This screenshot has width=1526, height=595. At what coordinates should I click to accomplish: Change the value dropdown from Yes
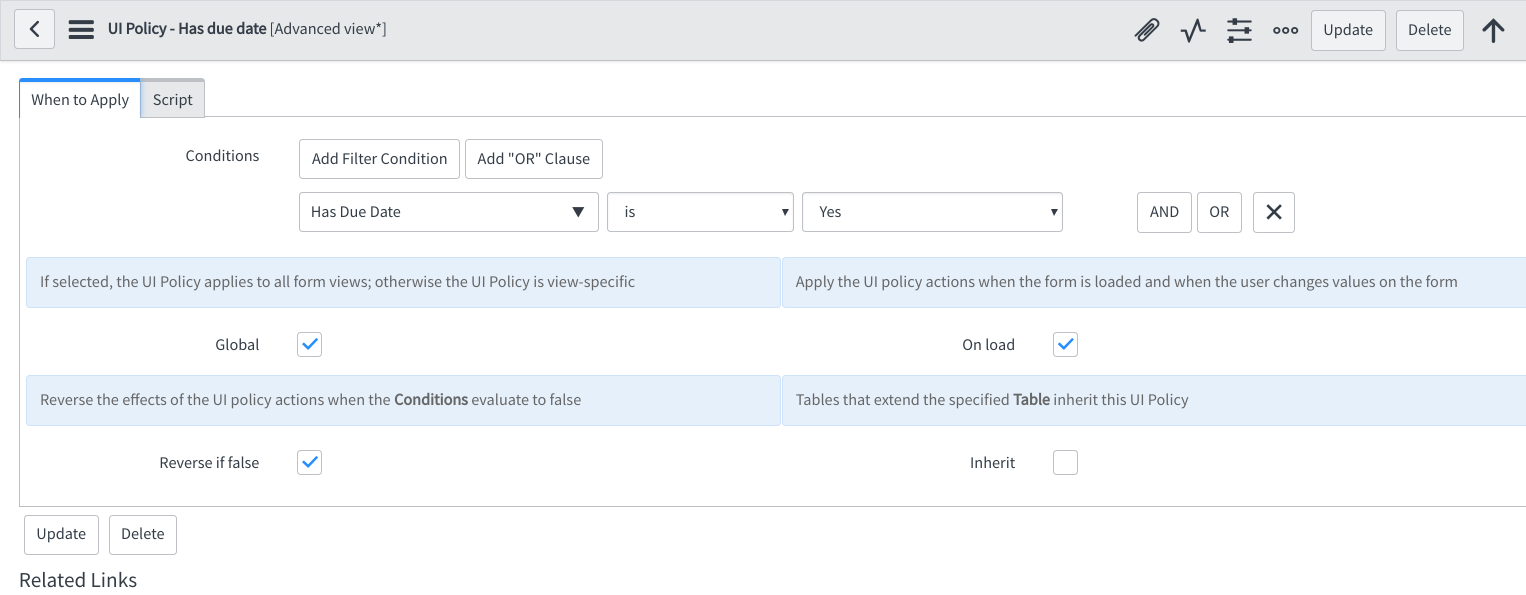pos(931,212)
